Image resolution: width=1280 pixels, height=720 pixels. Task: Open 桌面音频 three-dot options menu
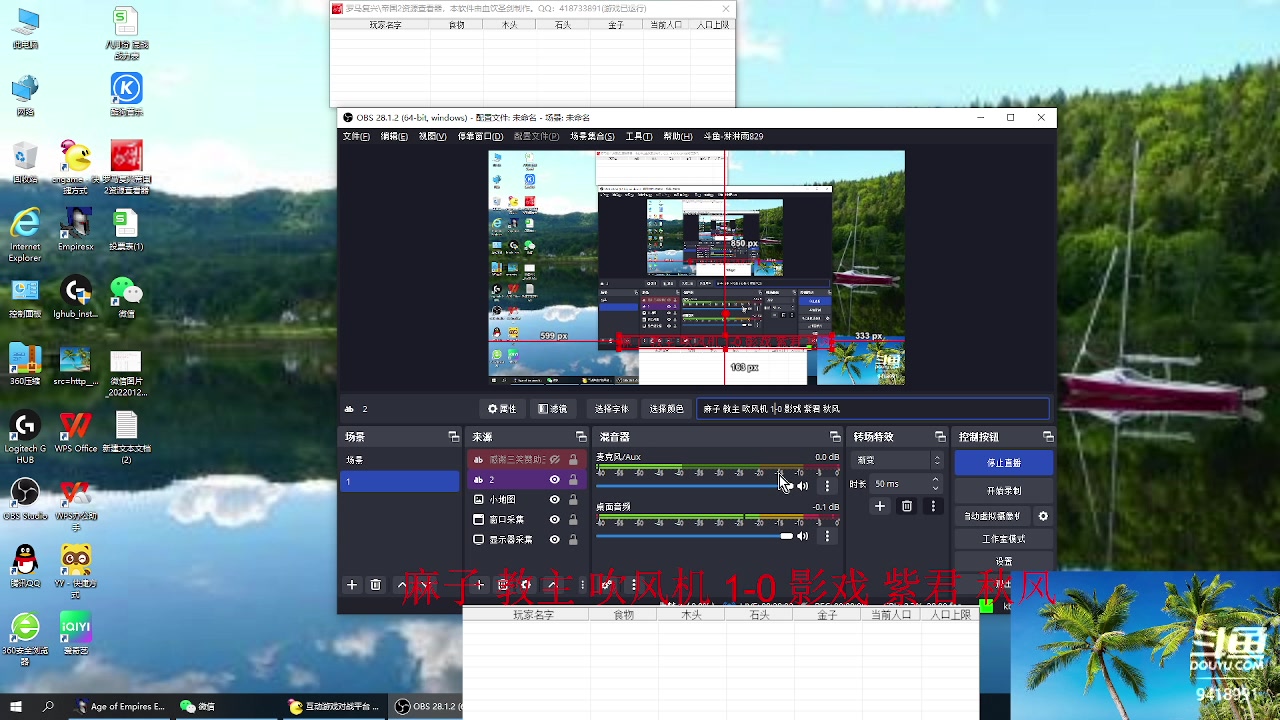pyautogui.click(x=827, y=536)
